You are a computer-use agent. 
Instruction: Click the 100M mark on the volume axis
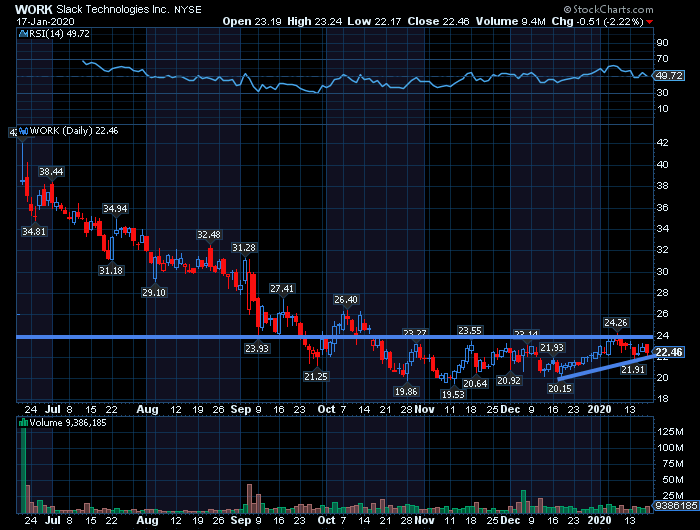(x=670, y=447)
